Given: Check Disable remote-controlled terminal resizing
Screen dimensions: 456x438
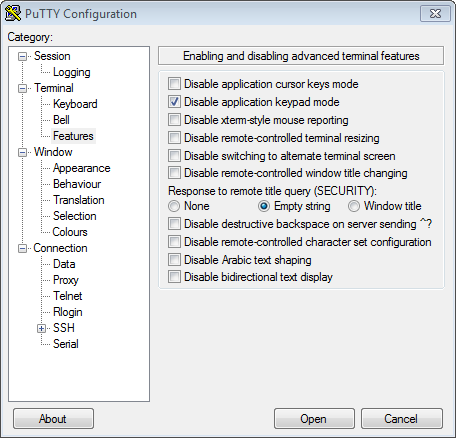Looking at the screenshot, I should tap(174, 138).
